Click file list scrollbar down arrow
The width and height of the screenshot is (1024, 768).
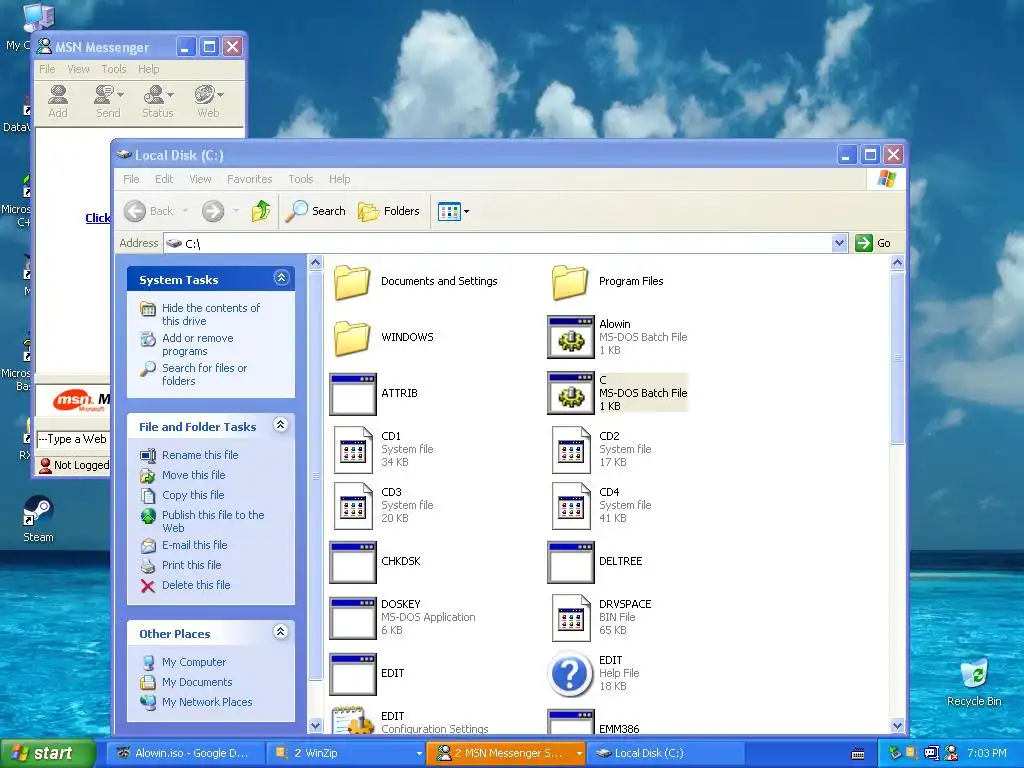coord(897,726)
